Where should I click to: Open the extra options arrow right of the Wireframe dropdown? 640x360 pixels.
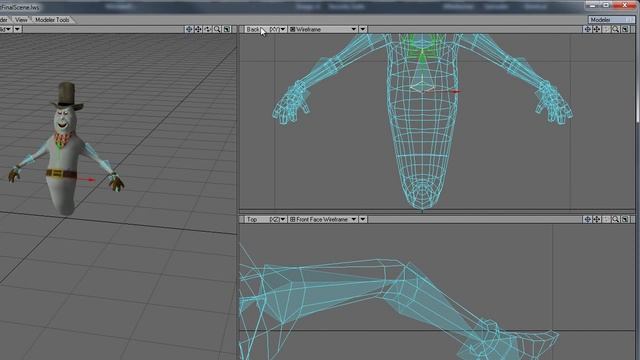pos(362,29)
